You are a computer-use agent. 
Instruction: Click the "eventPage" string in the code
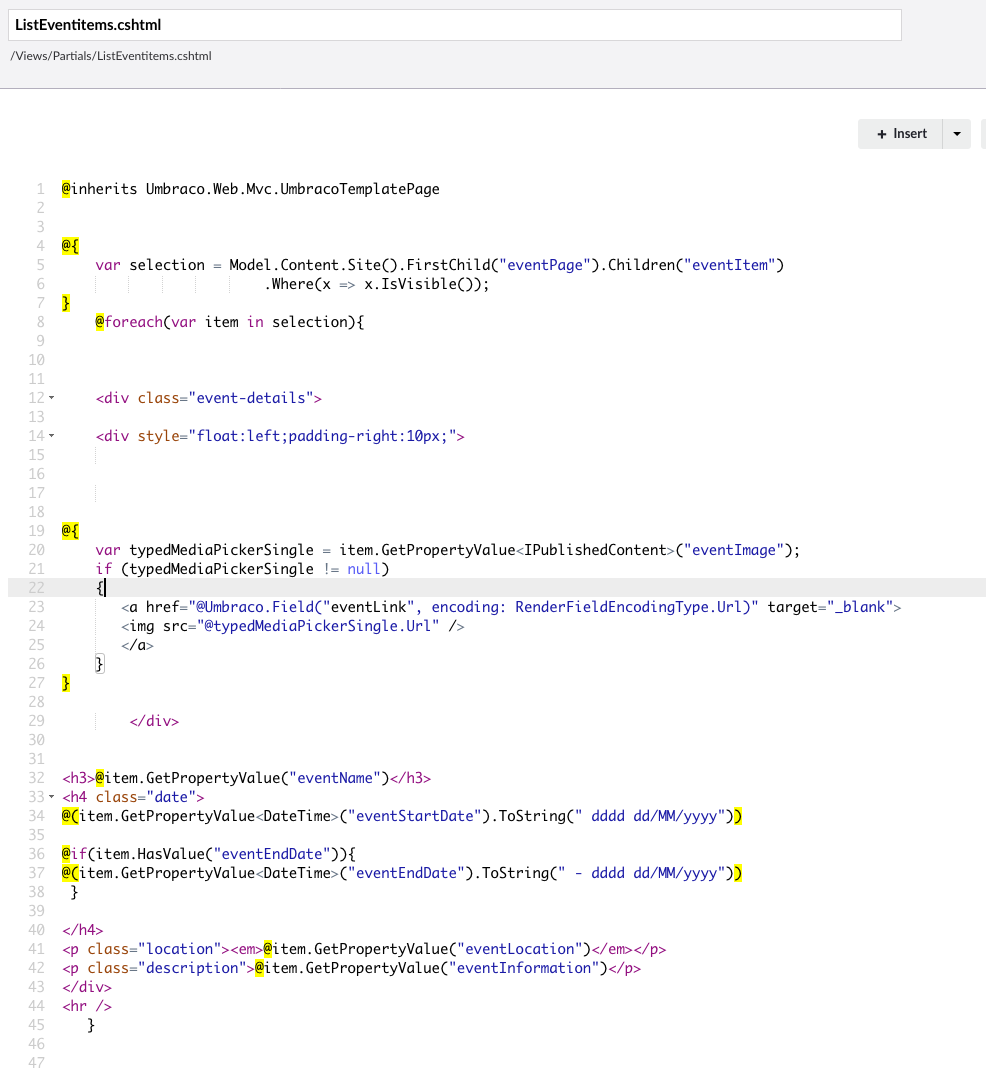pos(544,265)
